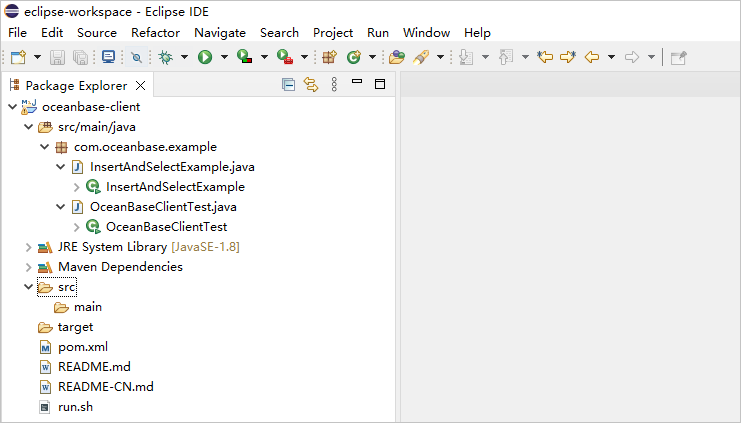
Task: Expand the Maven Dependencies node
Action: [28, 267]
